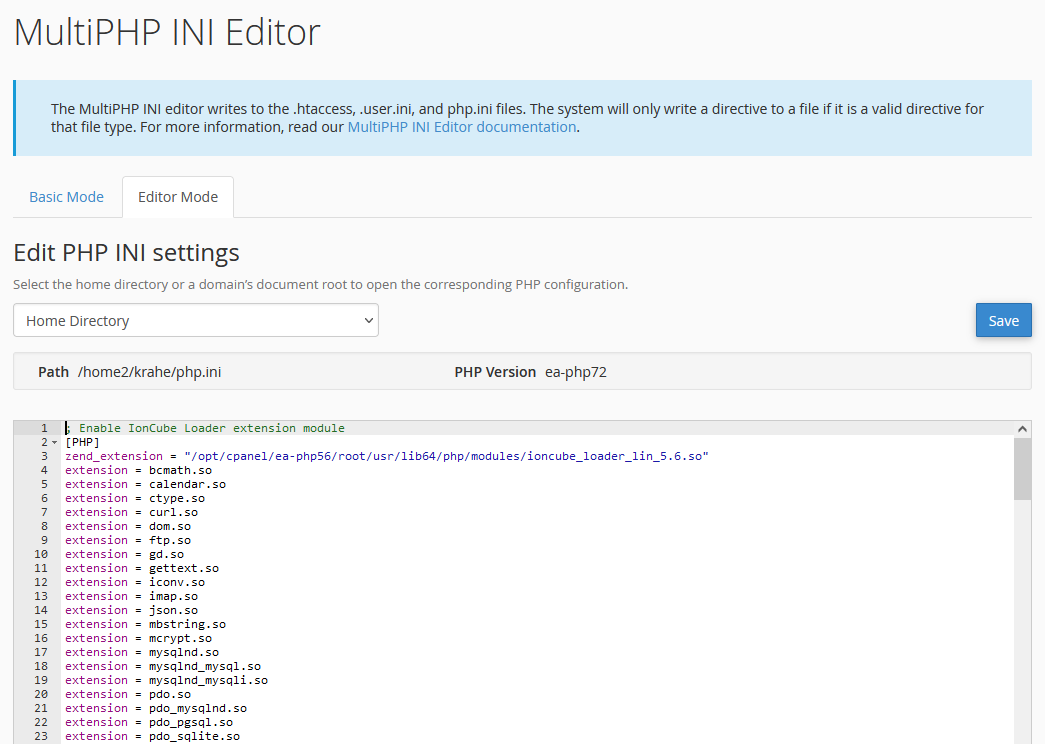
Task: Click the editor's vertical scrollbar thumb
Action: pyautogui.click(x=1022, y=468)
